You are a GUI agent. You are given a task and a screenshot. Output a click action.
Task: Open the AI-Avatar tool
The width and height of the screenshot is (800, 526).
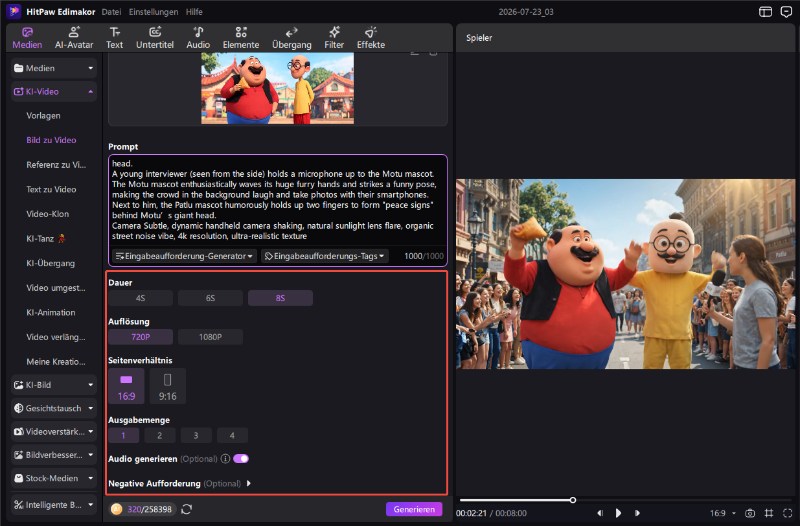[x=74, y=38]
